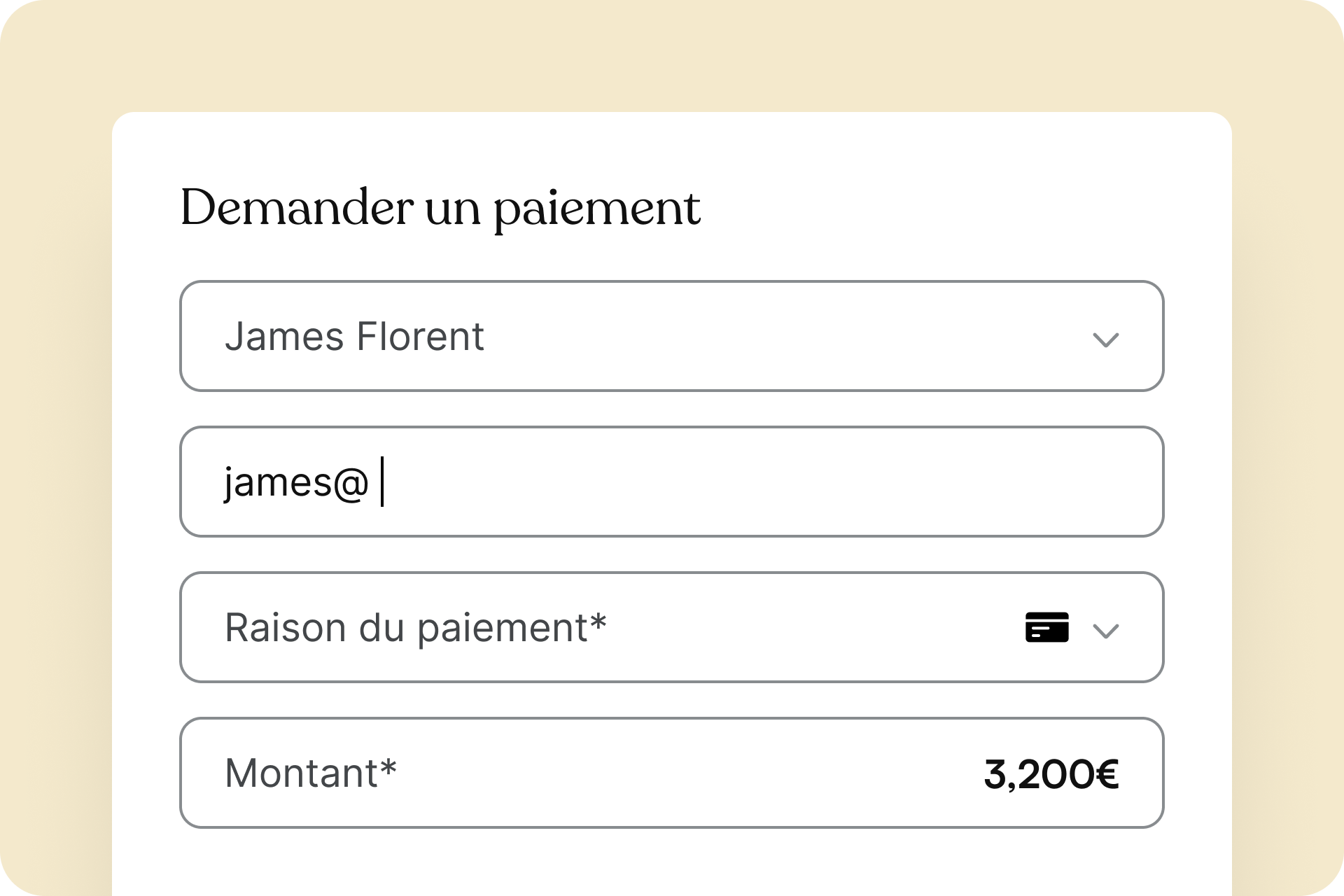The width and height of the screenshot is (1344, 896).
Task: Click the credit card icon
Action: coord(1046,627)
